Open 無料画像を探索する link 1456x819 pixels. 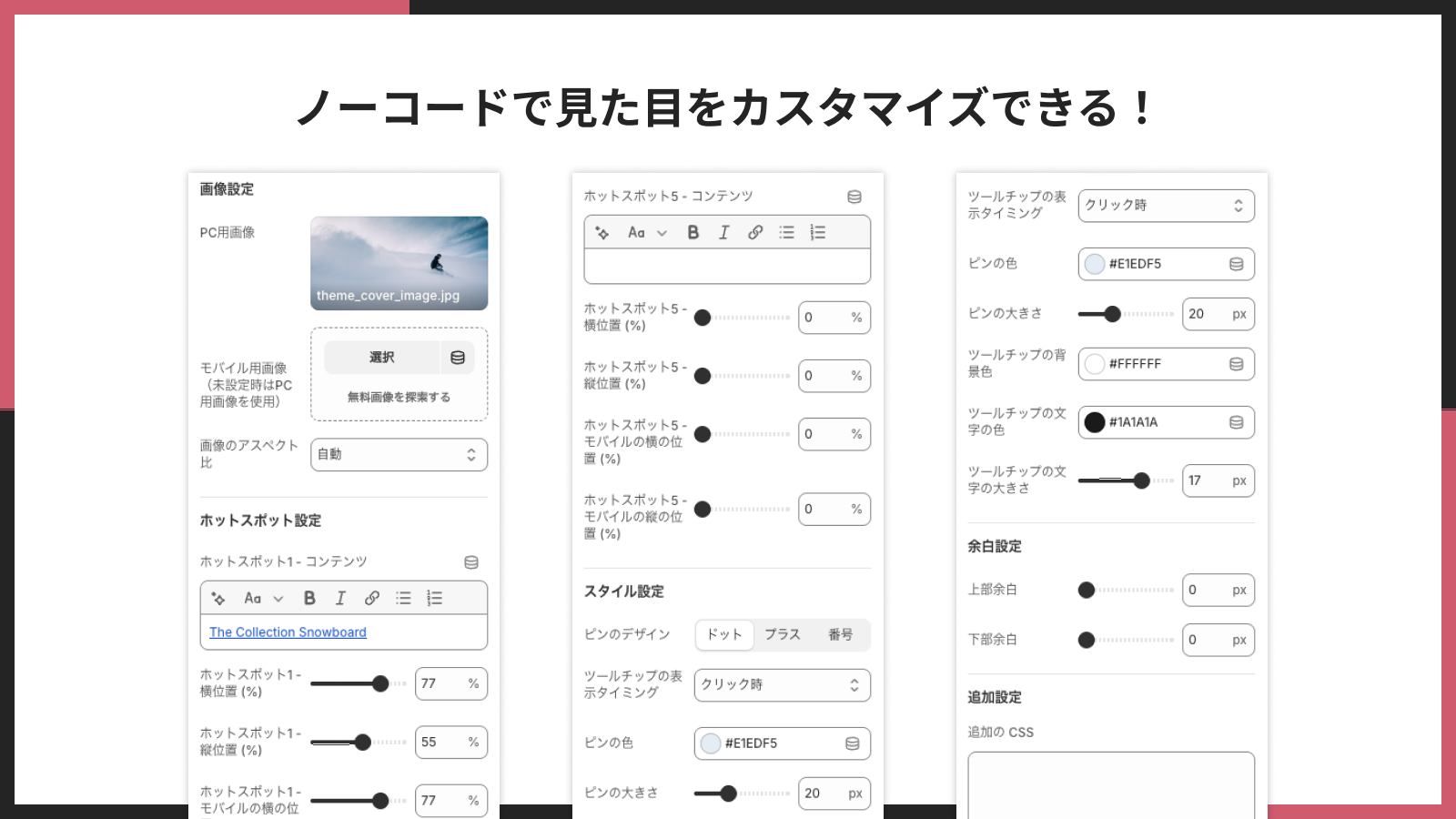[399, 395]
